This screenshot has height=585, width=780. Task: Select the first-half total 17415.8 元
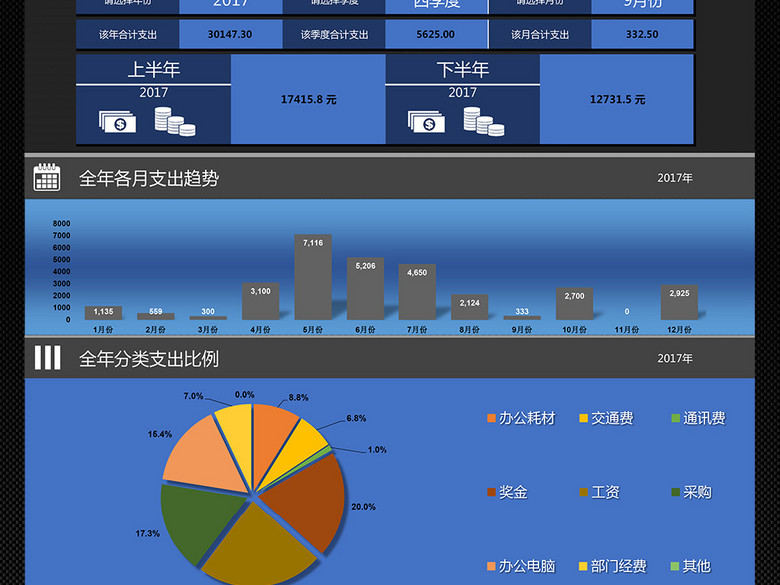click(x=308, y=99)
